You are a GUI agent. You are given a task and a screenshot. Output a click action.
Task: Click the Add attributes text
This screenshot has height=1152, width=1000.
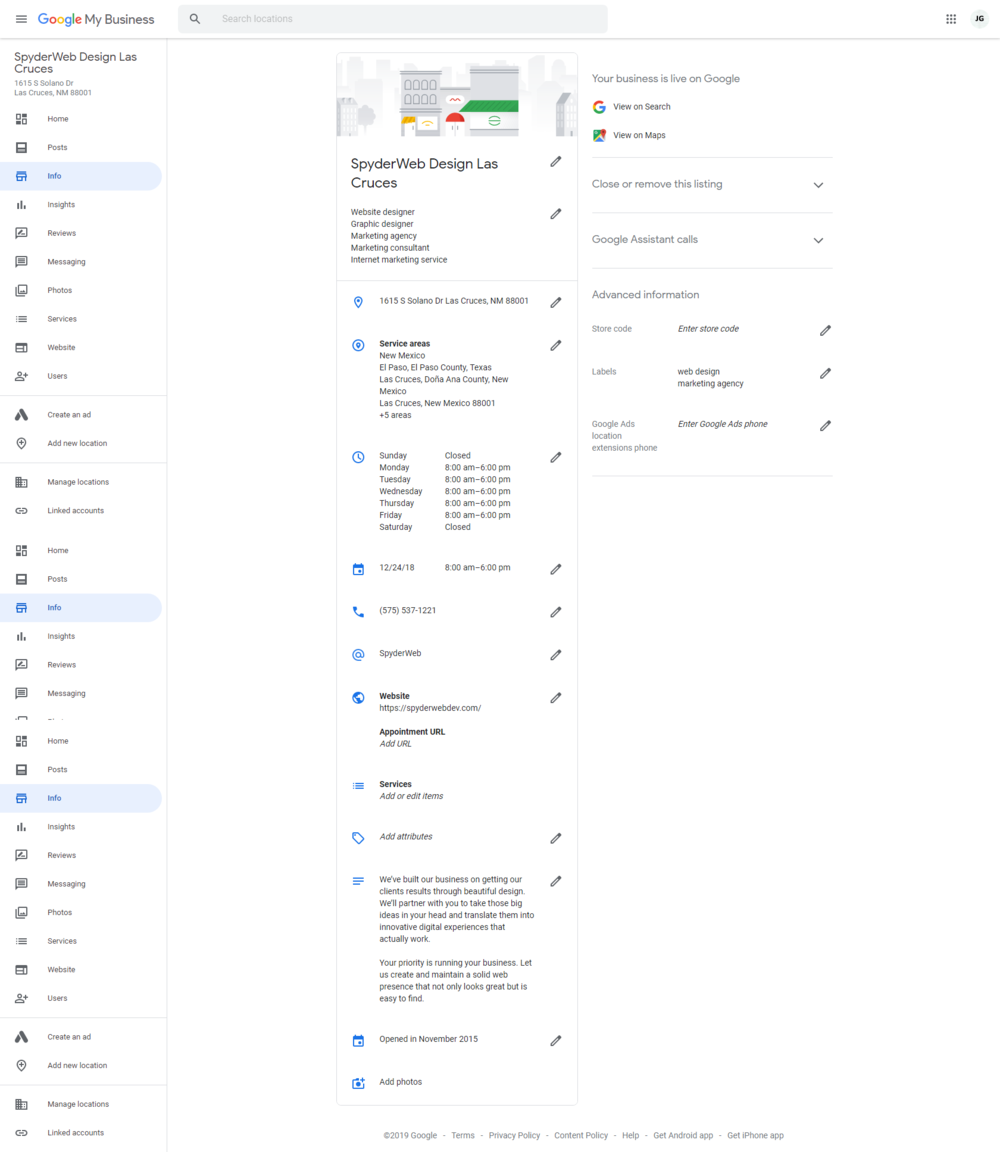[x=406, y=836]
